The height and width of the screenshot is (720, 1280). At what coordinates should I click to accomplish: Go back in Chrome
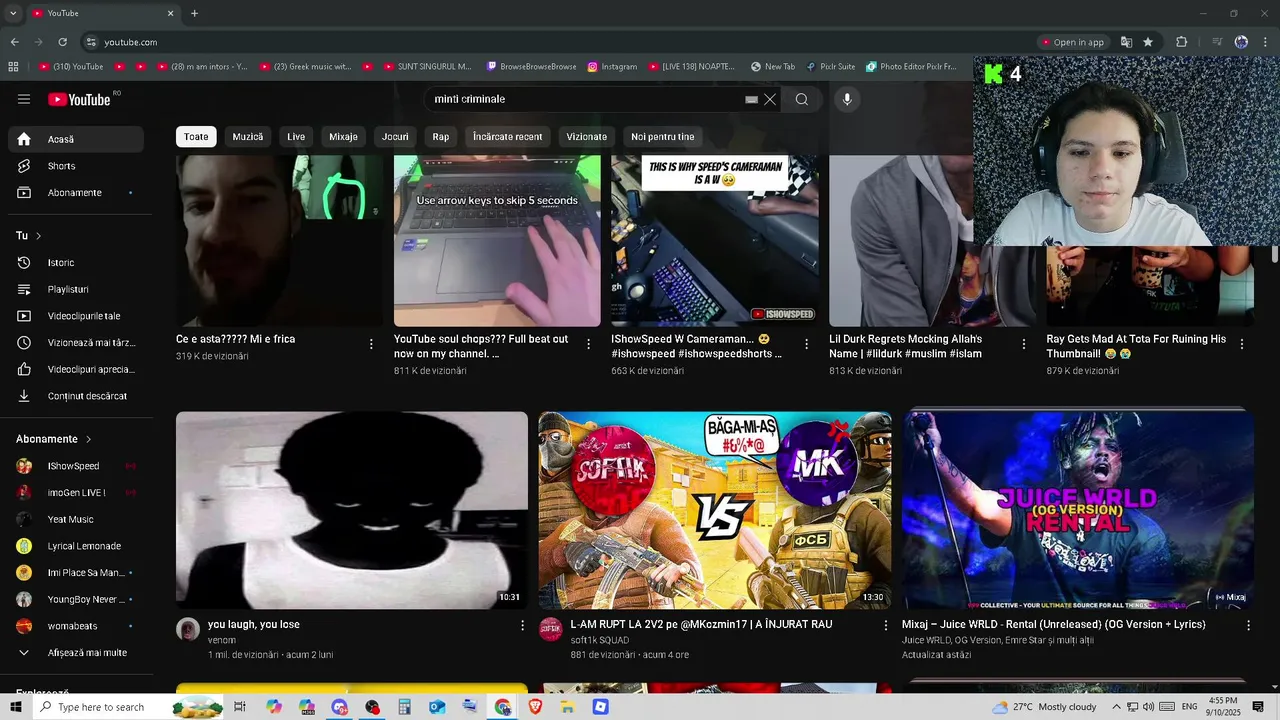pos(14,42)
